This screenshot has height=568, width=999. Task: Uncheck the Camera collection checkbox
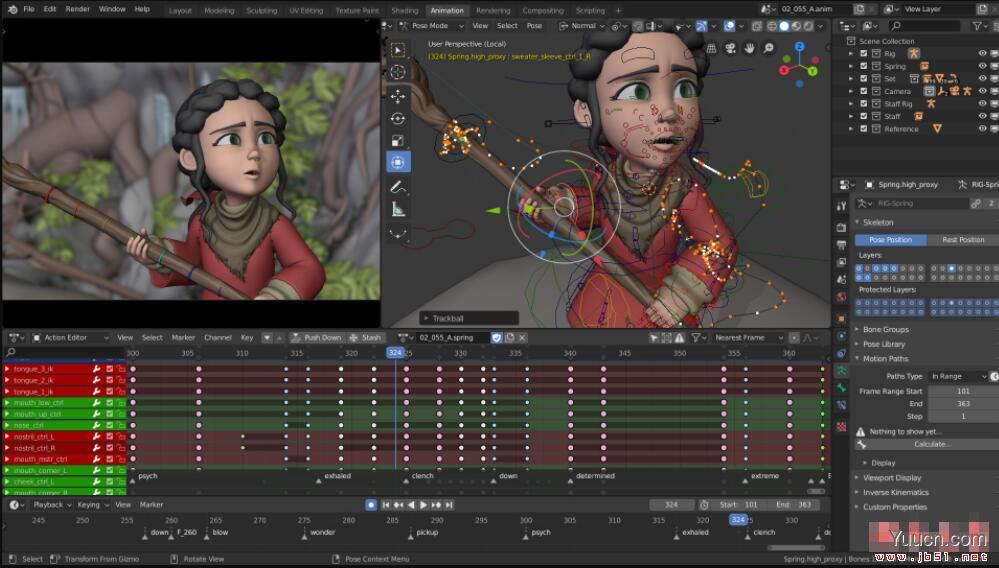pos(864,91)
